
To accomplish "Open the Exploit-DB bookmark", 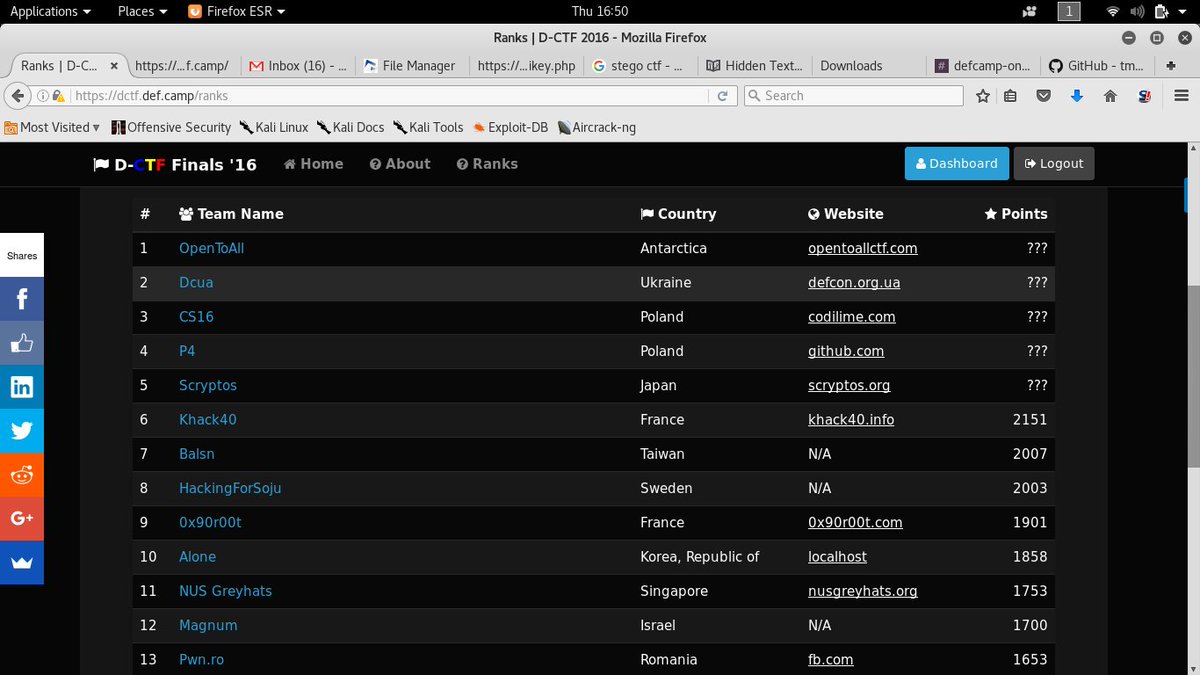I will pos(510,127).
